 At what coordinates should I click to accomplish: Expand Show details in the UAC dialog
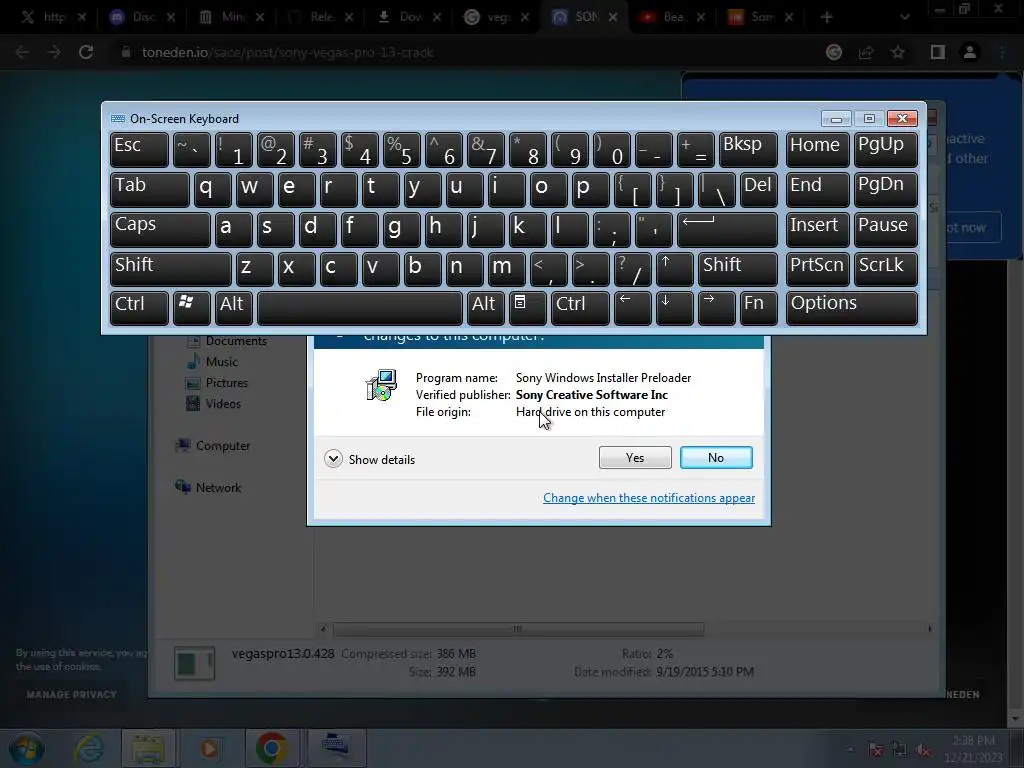(x=370, y=459)
